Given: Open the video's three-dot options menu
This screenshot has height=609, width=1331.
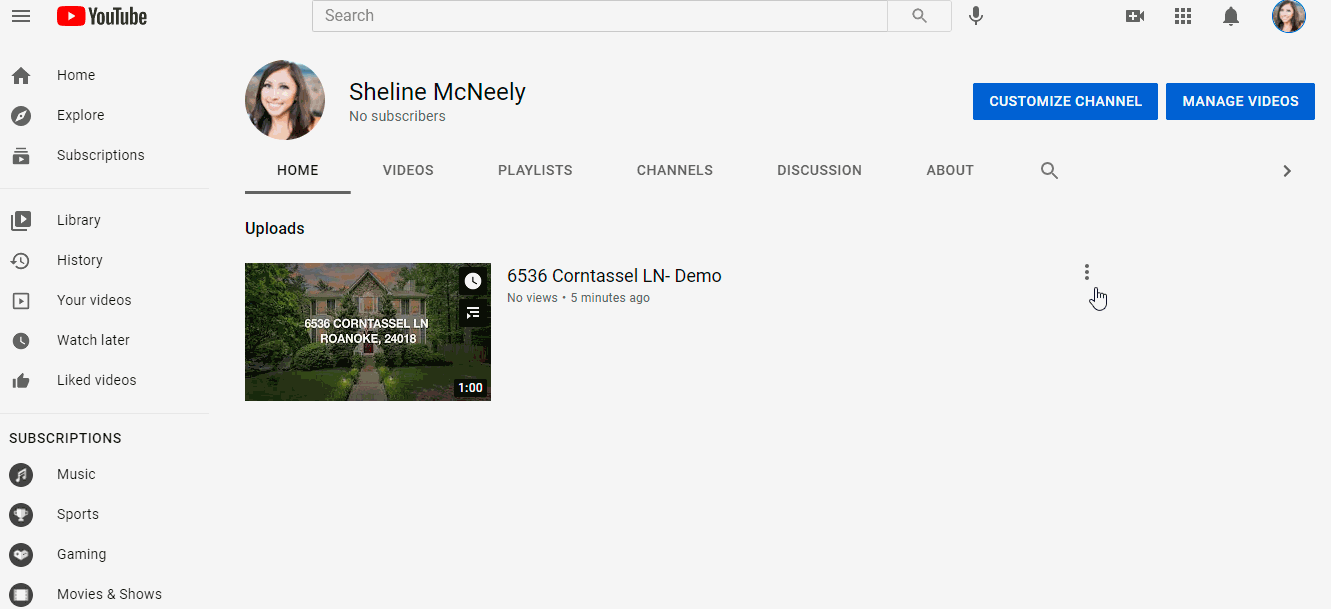Looking at the screenshot, I should (1087, 272).
